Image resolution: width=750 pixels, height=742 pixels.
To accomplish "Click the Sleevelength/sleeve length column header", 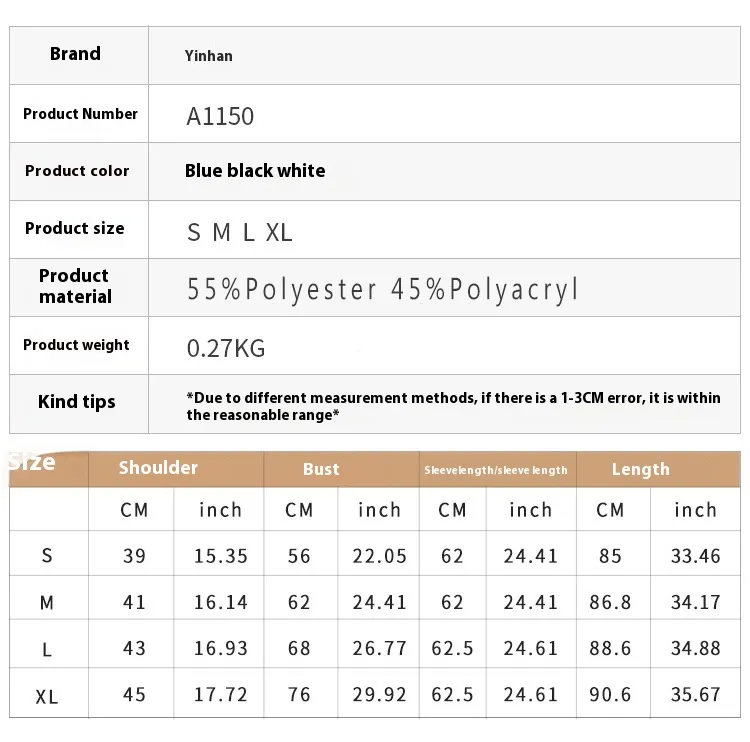I will pos(496,470).
